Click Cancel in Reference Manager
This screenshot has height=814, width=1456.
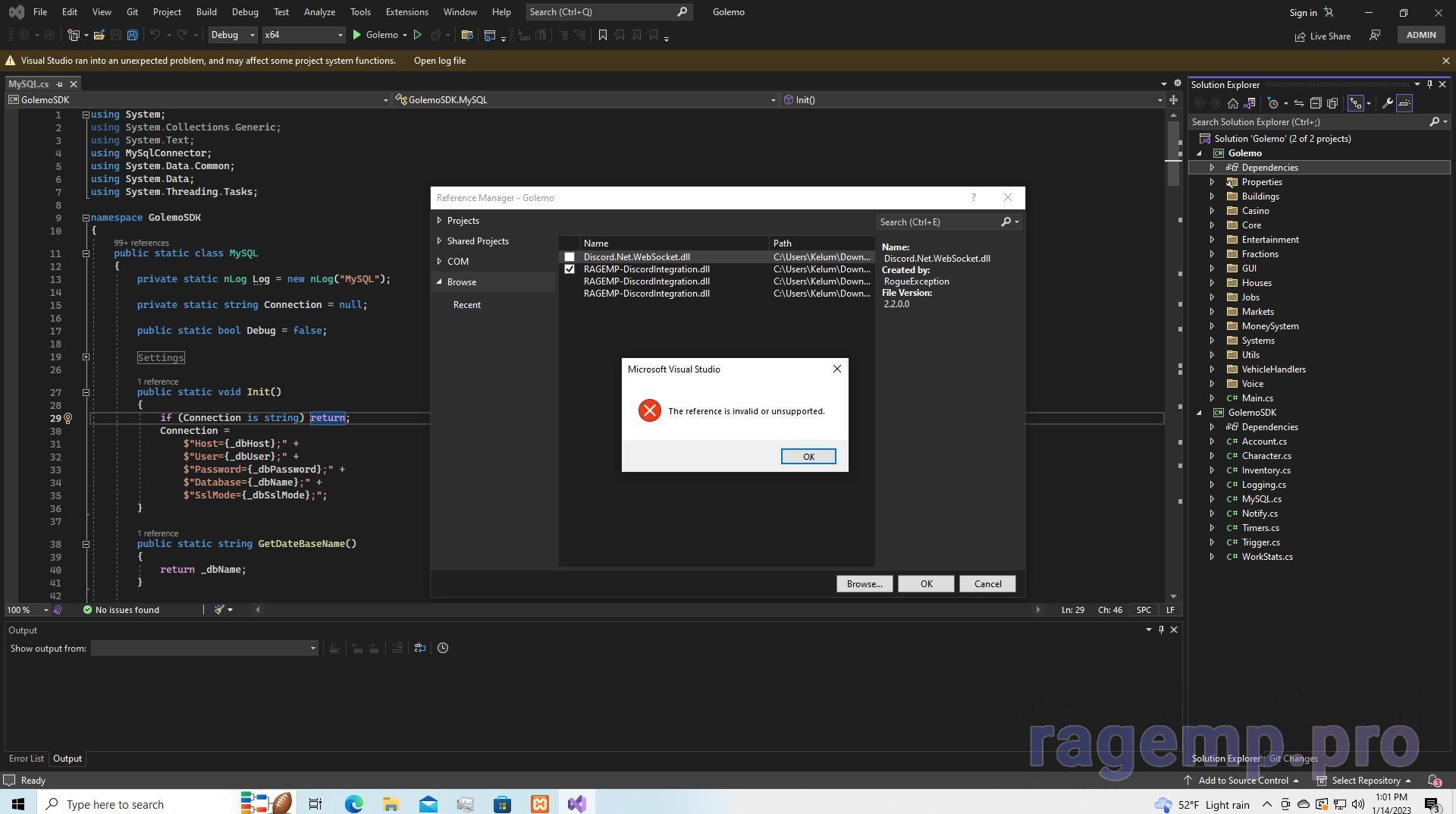click(x=987, y=584)
